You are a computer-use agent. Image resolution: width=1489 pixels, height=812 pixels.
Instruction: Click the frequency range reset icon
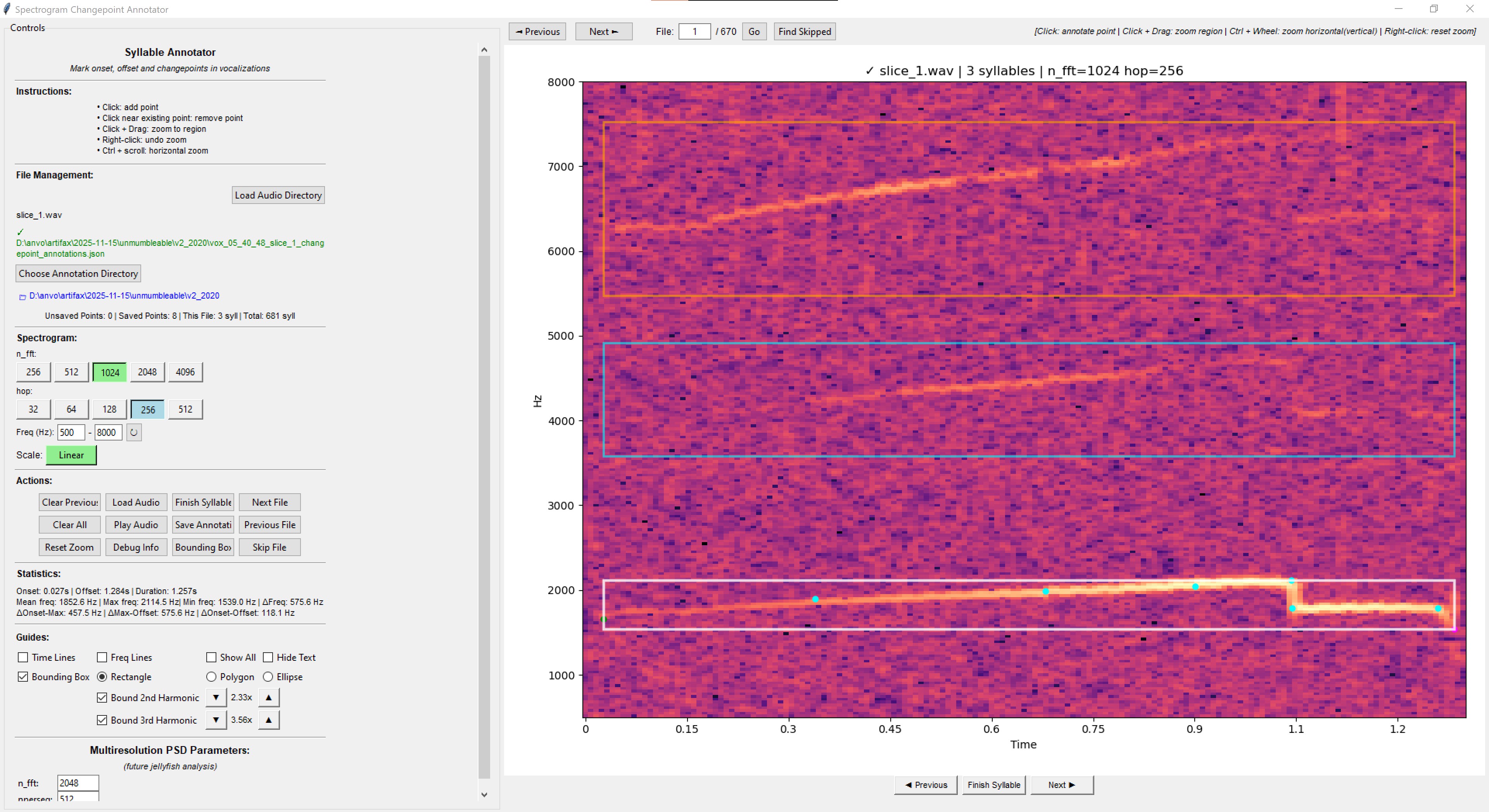tap(133, 432)
